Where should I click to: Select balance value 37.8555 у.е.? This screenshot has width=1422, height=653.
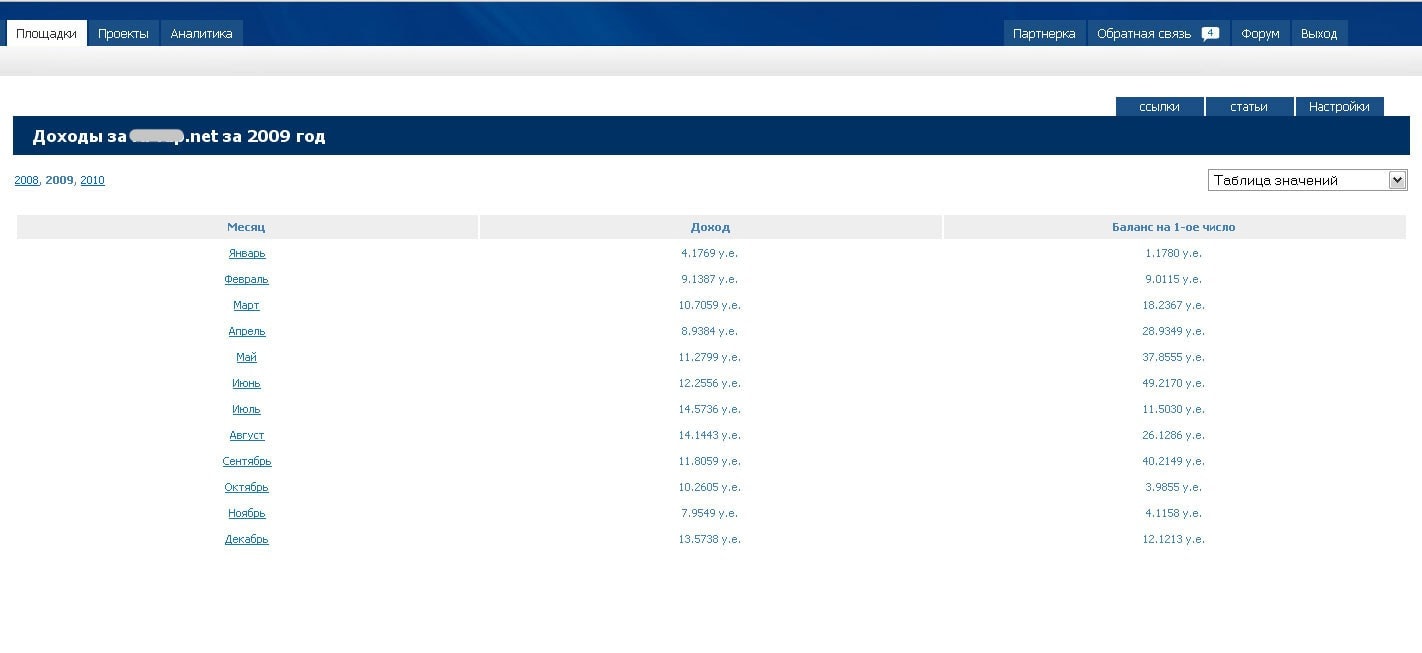click(x=1174, y=357)
